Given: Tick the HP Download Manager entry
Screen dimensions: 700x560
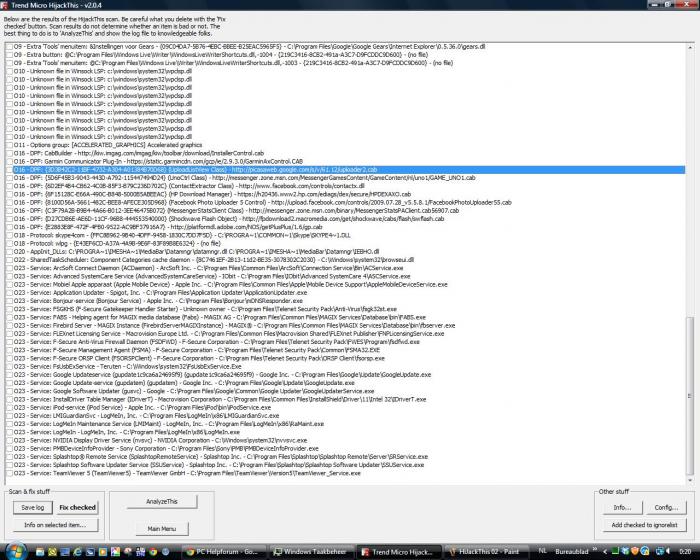Looking at the screenshot, I should point(9,194).
